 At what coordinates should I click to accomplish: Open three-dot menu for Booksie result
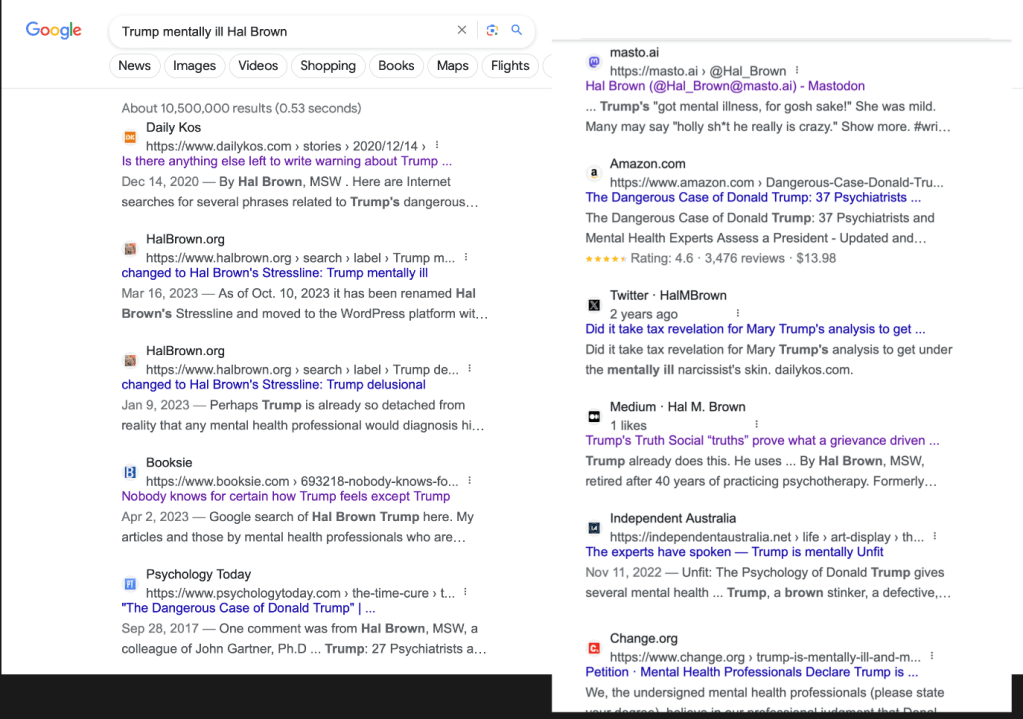point(469,481)
